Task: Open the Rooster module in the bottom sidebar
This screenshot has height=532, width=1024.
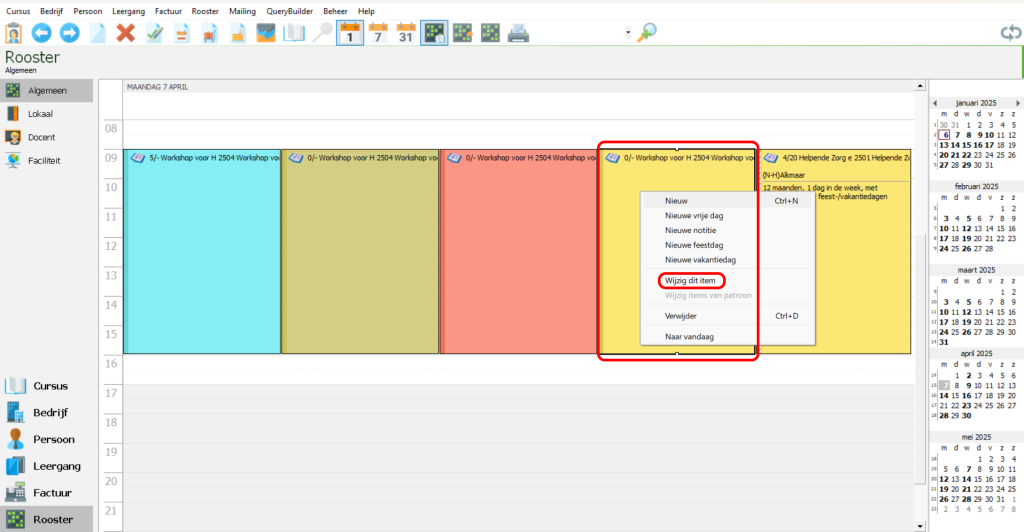Action: click(x=46, y=520)
